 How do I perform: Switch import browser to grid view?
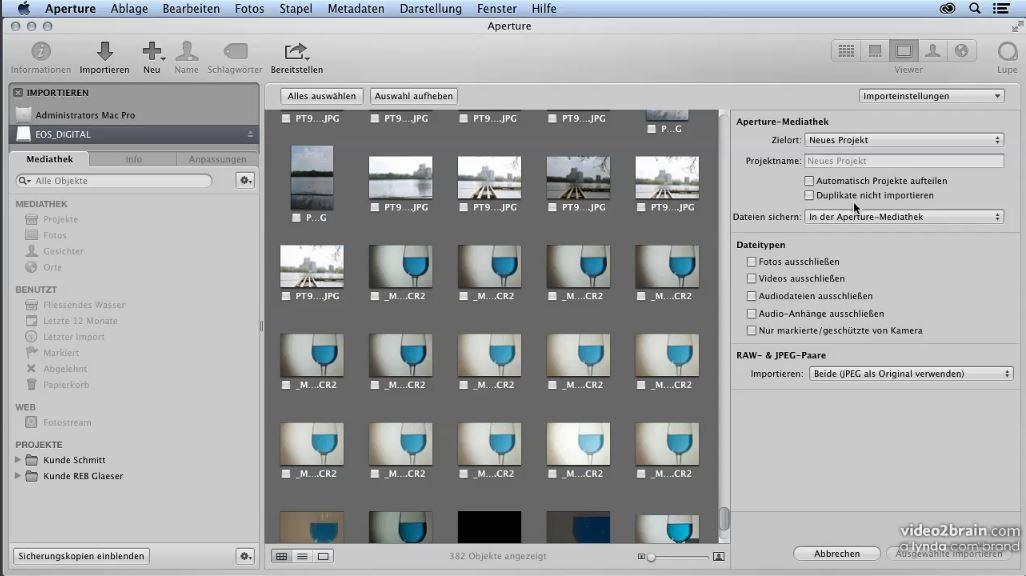[x=281, y=556]
